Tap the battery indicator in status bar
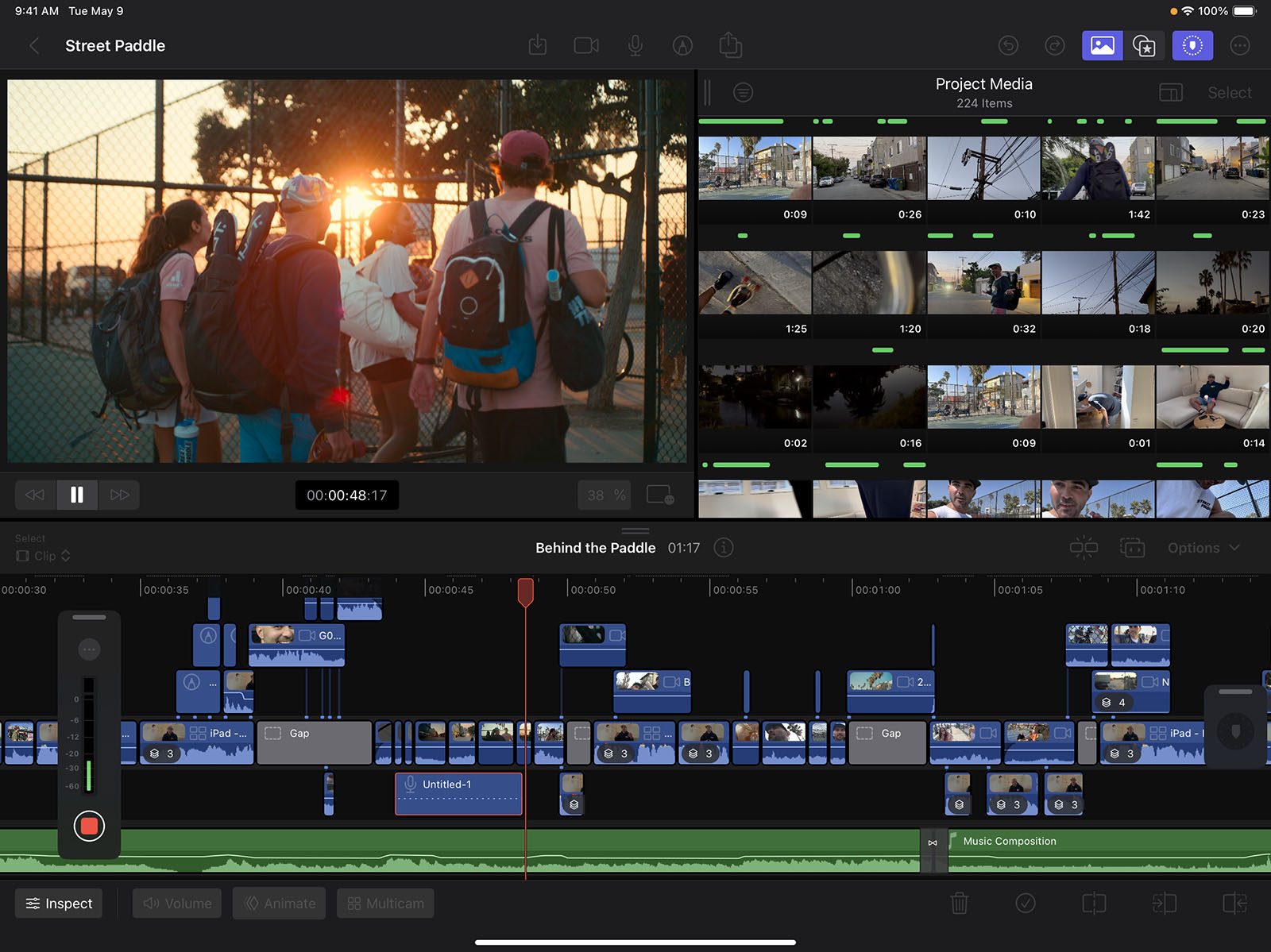Image resolution: width=1271 pixels, height=952 pixels. [x=1245, y=11]
